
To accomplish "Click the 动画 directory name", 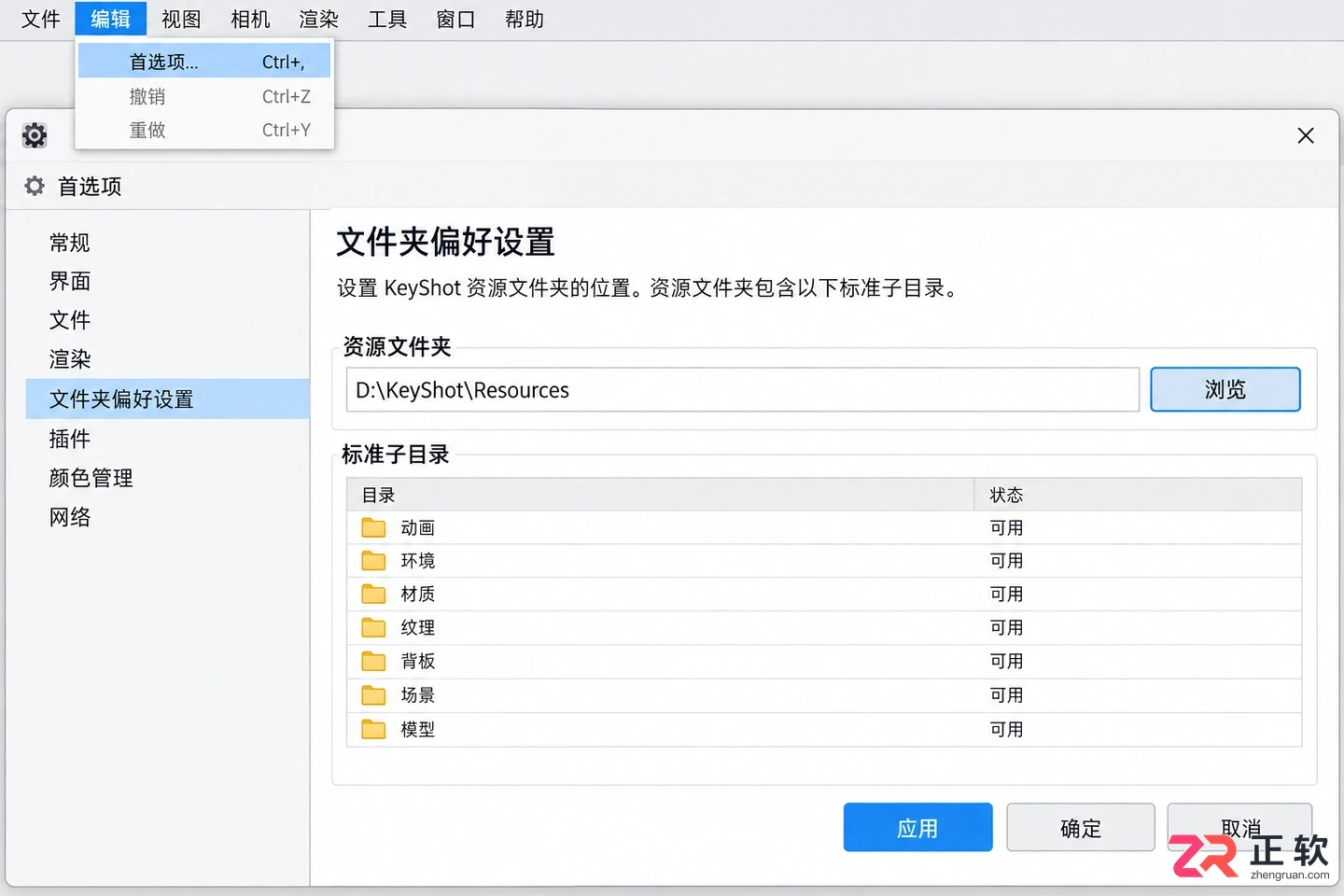I will tap(418, 527).
